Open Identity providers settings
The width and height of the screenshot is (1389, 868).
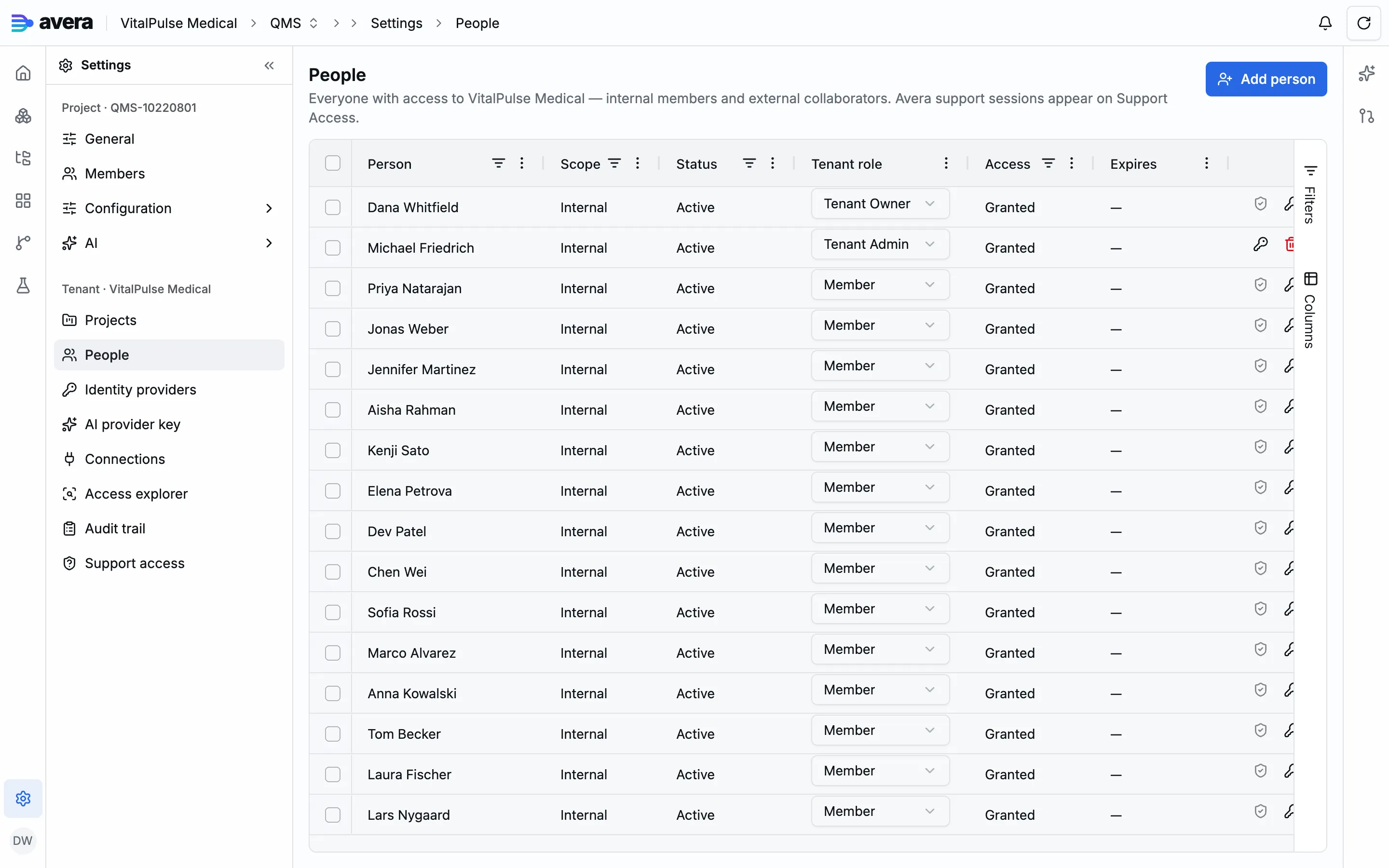tap(169, 390)
